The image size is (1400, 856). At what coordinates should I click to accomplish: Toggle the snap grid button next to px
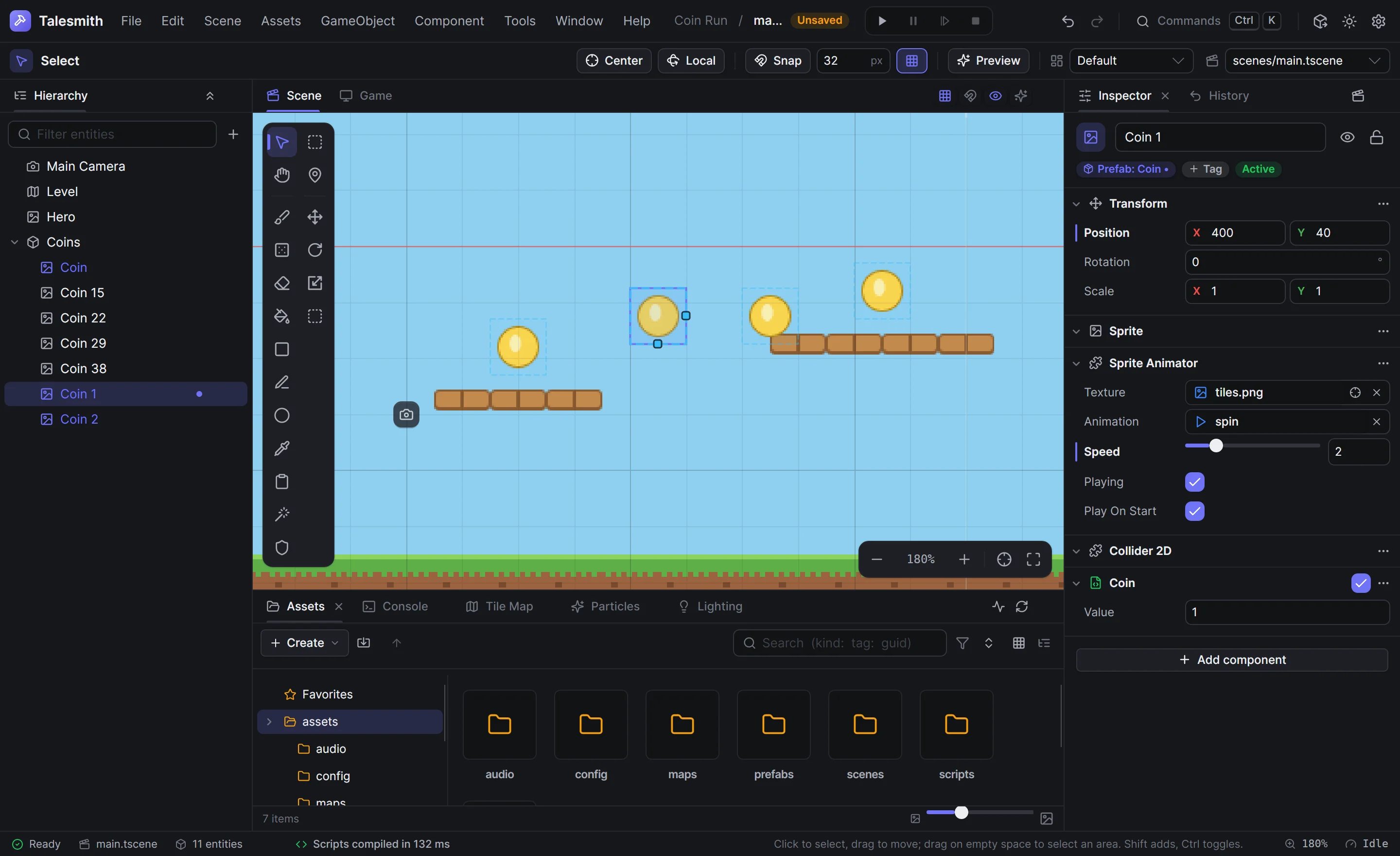tap(912, 61)
